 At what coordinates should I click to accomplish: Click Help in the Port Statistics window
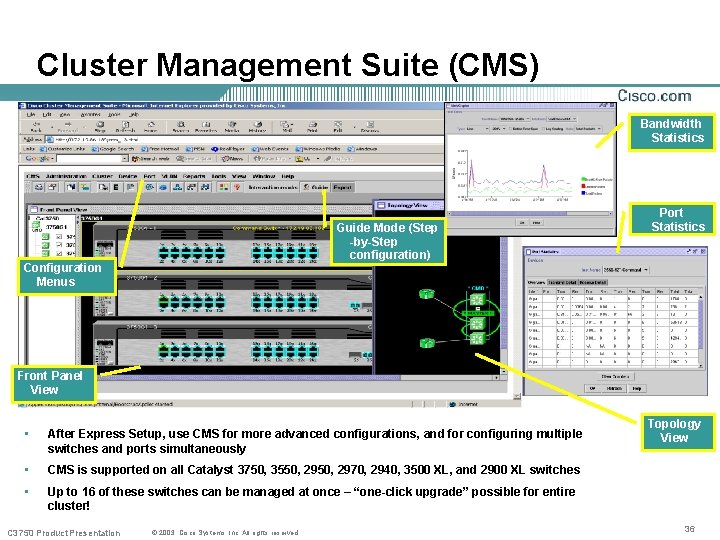[637, 388]
